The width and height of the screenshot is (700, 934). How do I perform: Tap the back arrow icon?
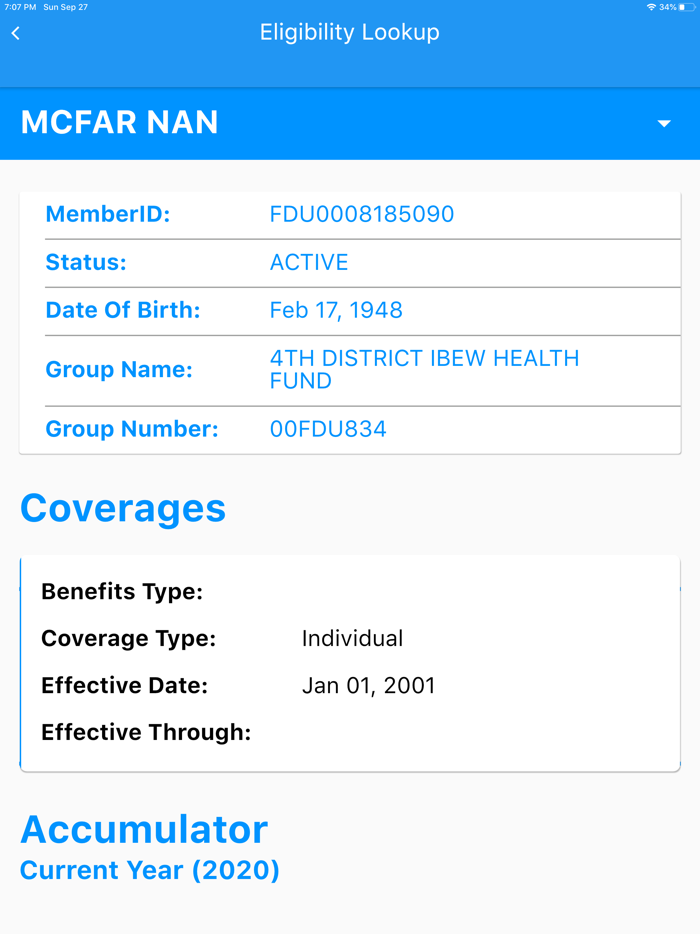(16, 34)
